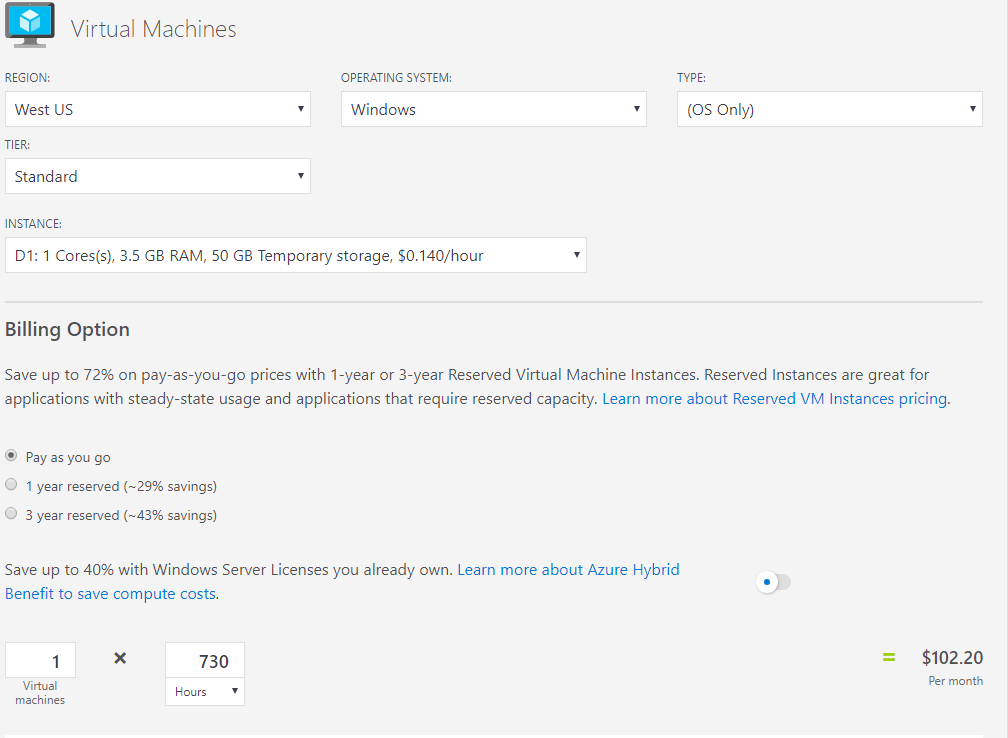Screen dimensions: 1008x738
Task: Click the Virtual Machines monitor icon
Action: point(30,25)
